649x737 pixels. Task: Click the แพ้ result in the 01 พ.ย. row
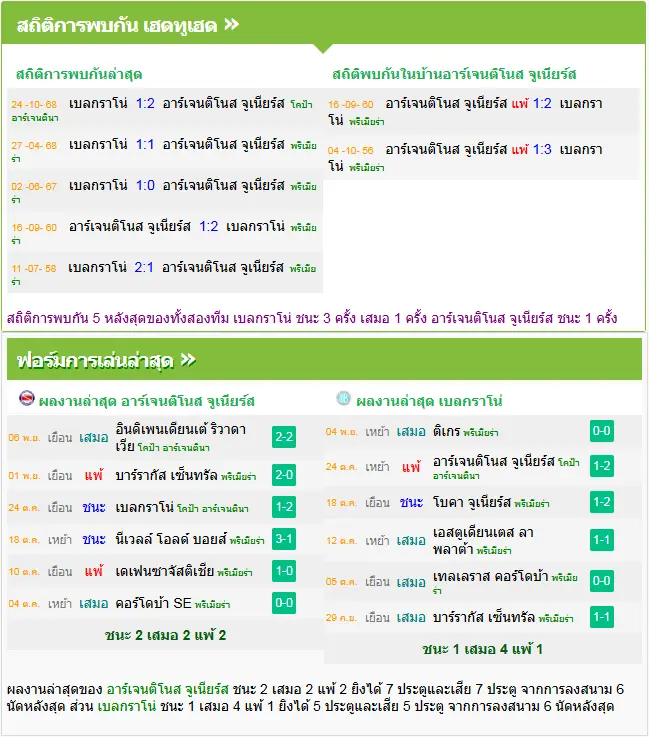coord(94,475)
